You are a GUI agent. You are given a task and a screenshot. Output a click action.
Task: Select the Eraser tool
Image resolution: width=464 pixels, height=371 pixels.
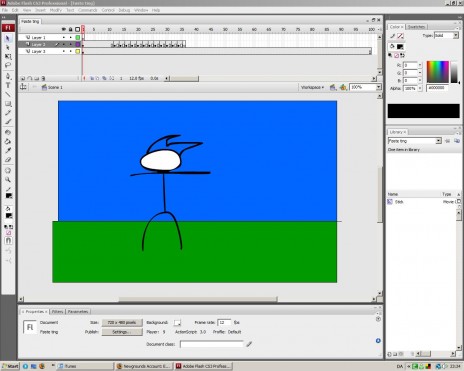[x=8, y=160]
